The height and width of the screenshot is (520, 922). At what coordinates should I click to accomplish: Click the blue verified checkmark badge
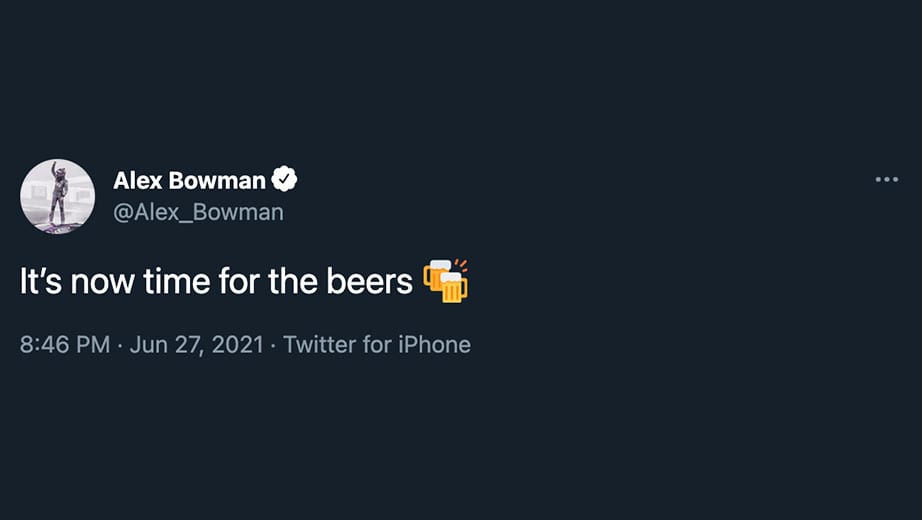[284, 179]
